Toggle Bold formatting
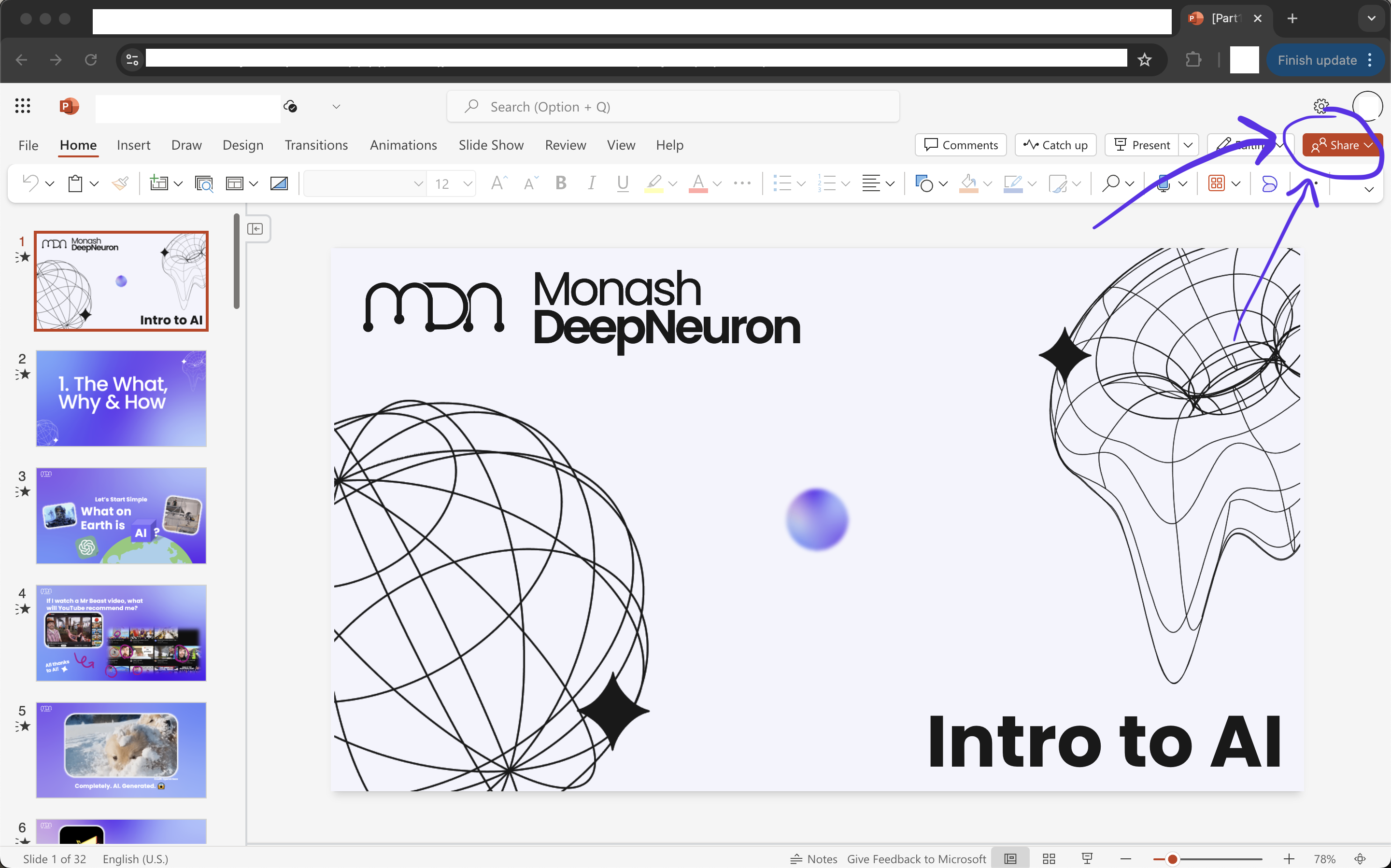Image resolution: width=1391 pixels, height=868 pixels. pyautogui.click(x=561, y=184)
